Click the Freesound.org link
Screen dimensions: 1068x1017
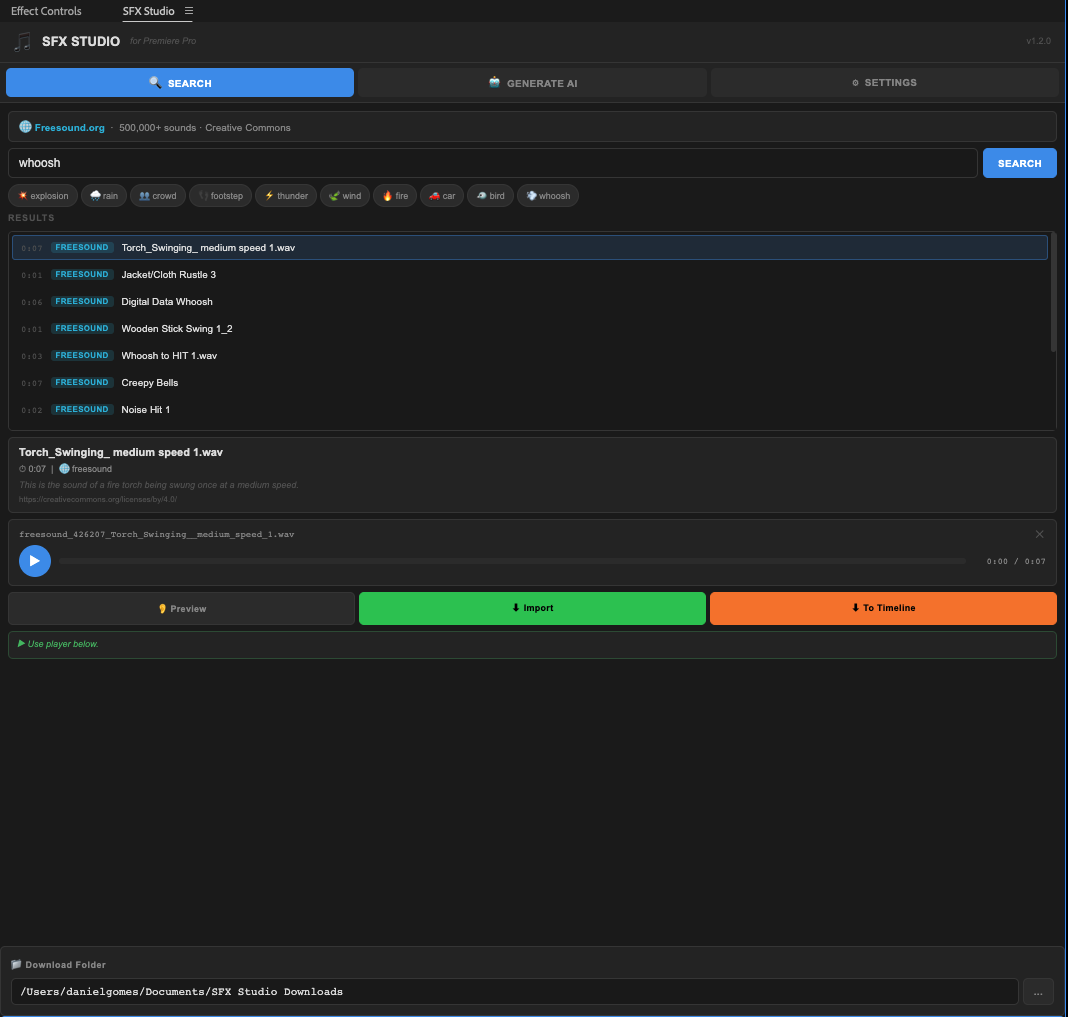click(x=69, y=127)
